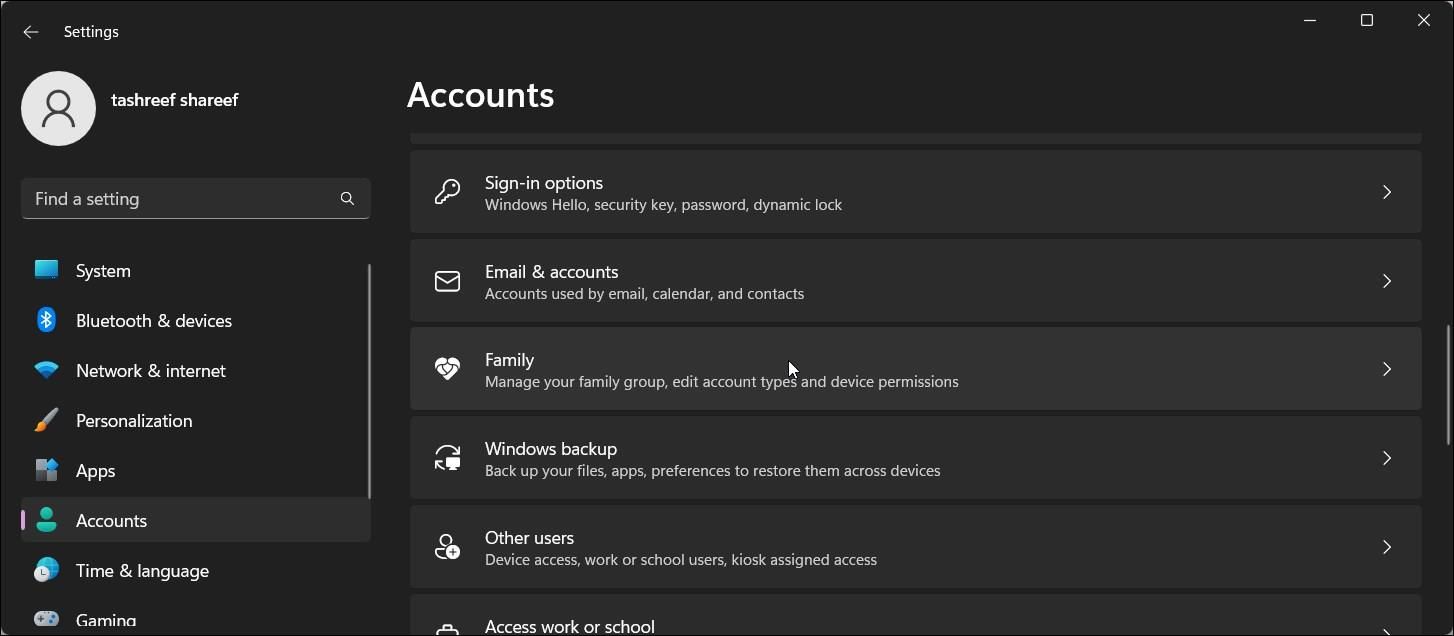1454x636 pixels.
Task: Click the Windows backup sync icon
Action: tap(447, 458)
